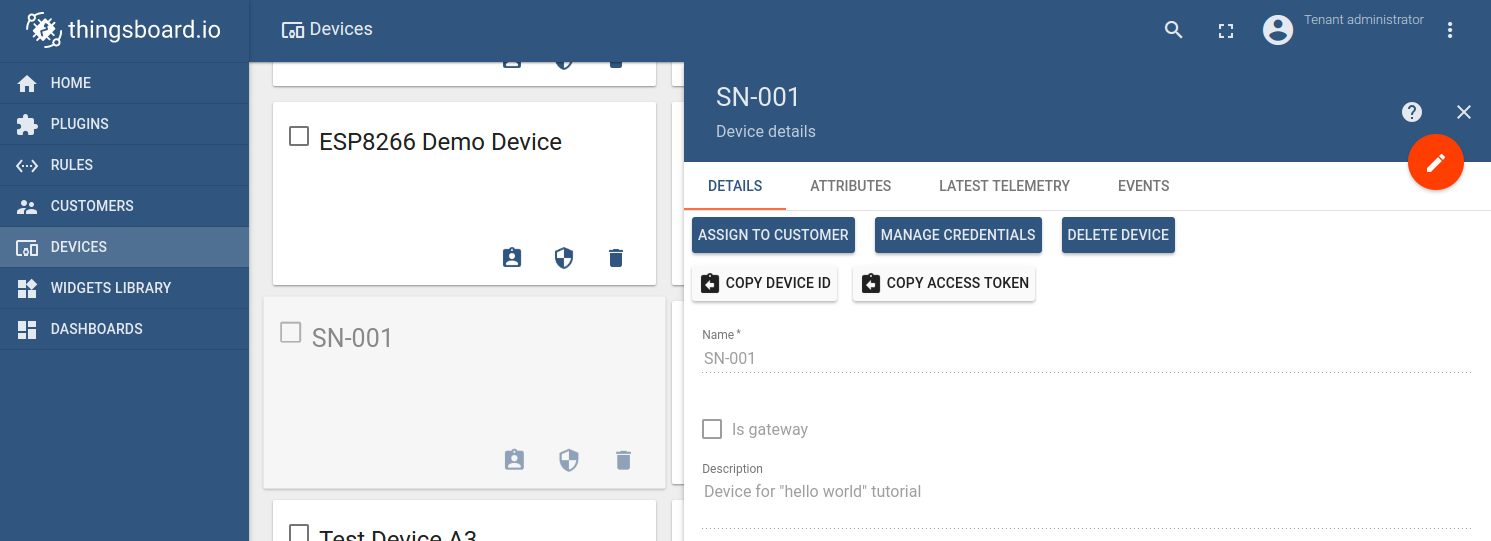Manage credentials shield icon on ESP8266 card

click(x=564, y=258)
